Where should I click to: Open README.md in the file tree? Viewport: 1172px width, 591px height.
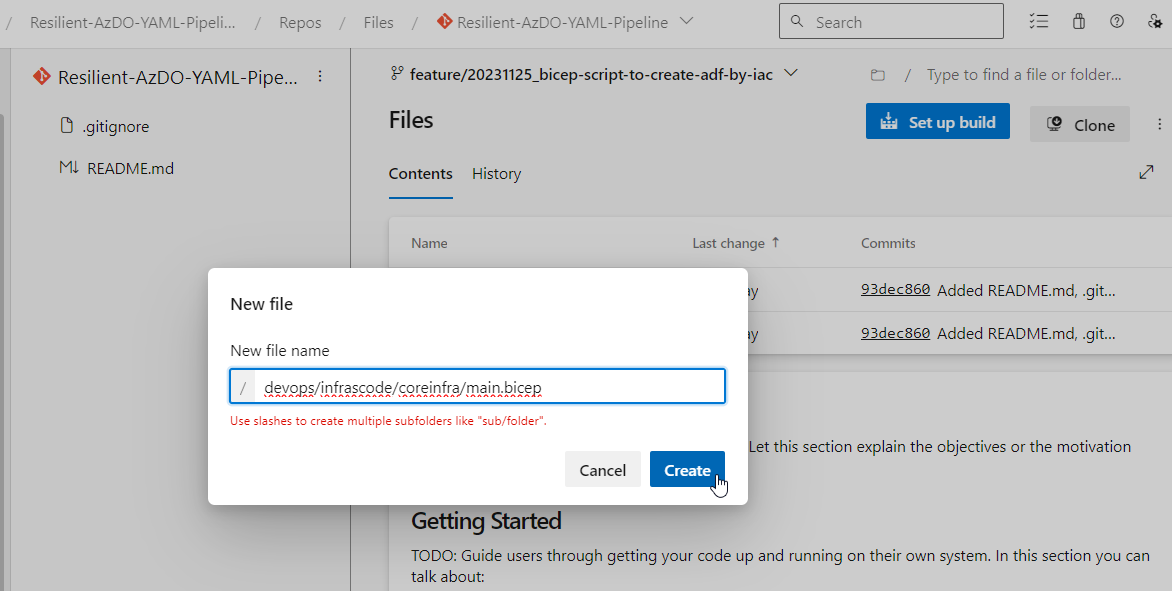point(130,168)
